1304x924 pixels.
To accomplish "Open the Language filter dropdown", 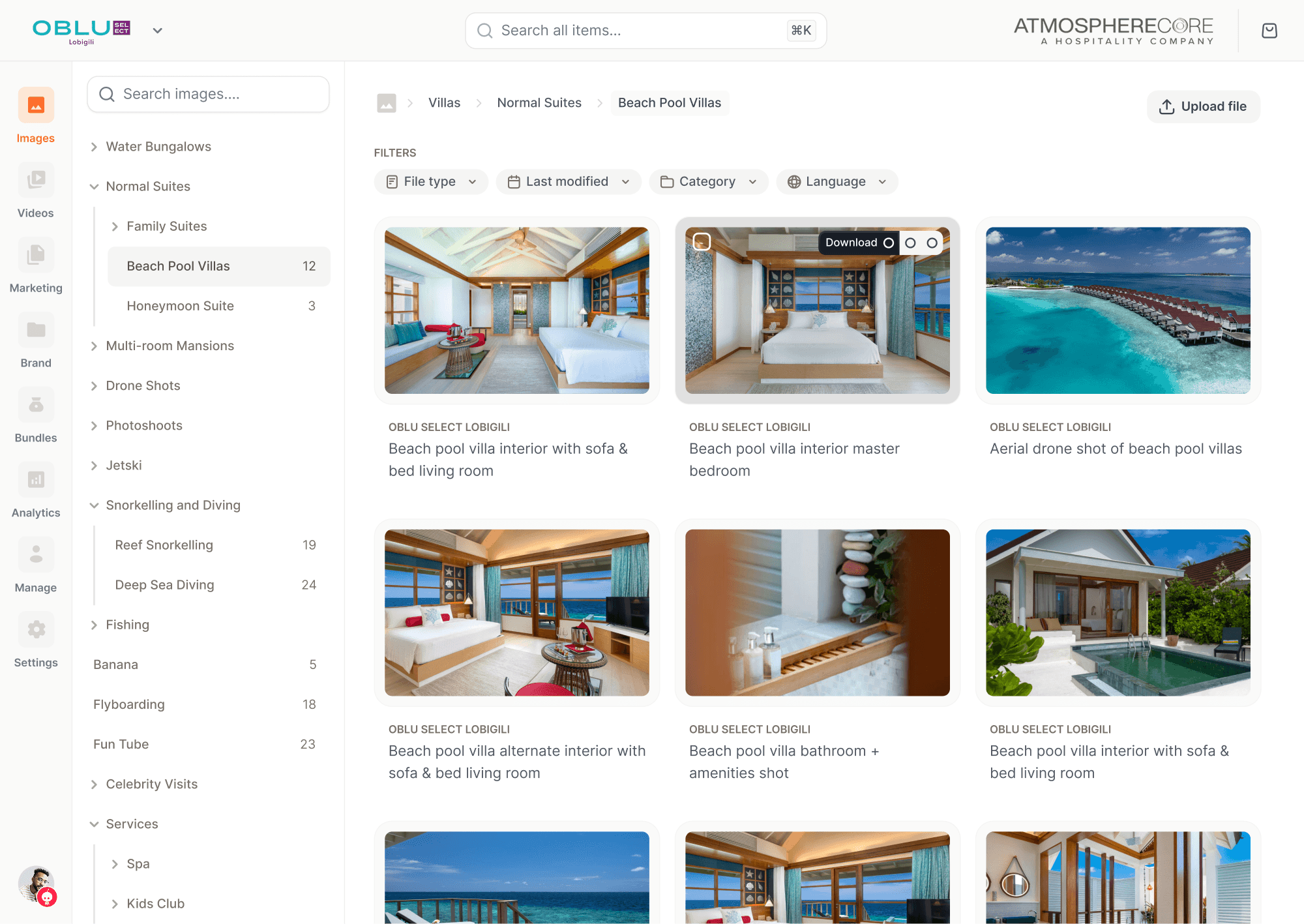I will click(837, 182).
